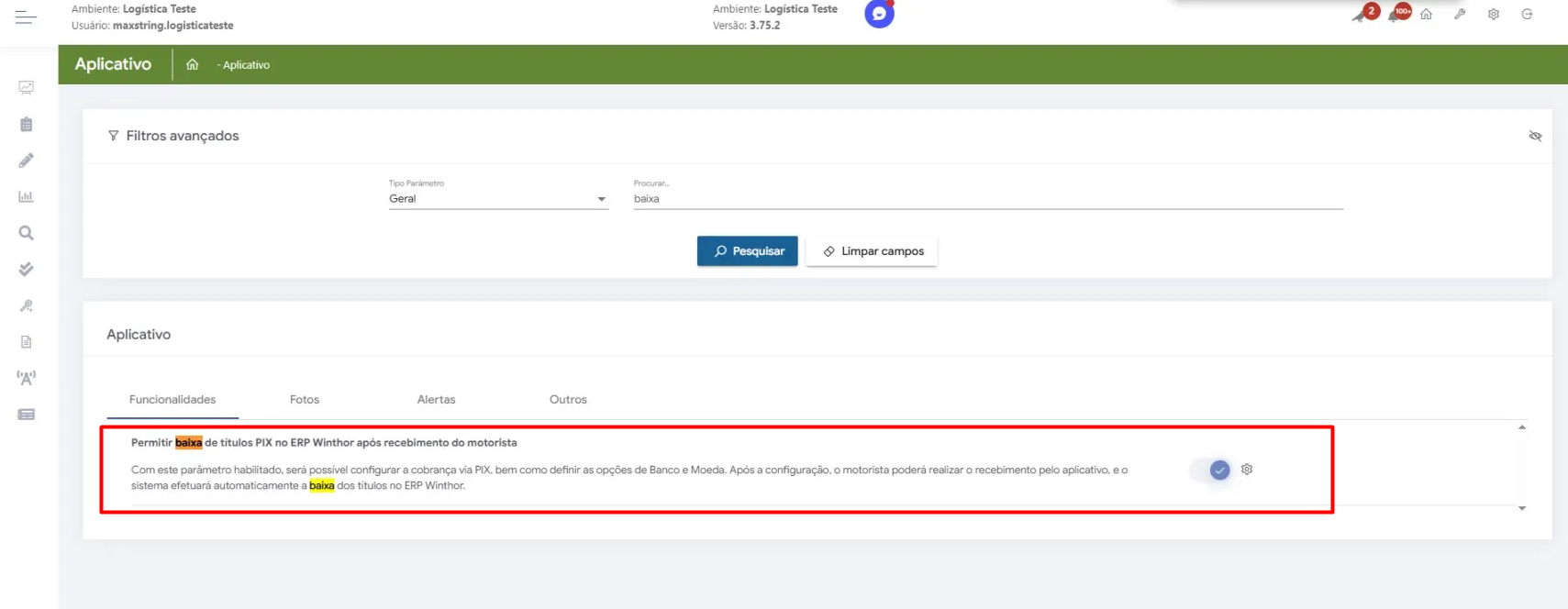Go to home via top-right house icon
This screenshot has height=609, width=1568.
pos(1426,14)
